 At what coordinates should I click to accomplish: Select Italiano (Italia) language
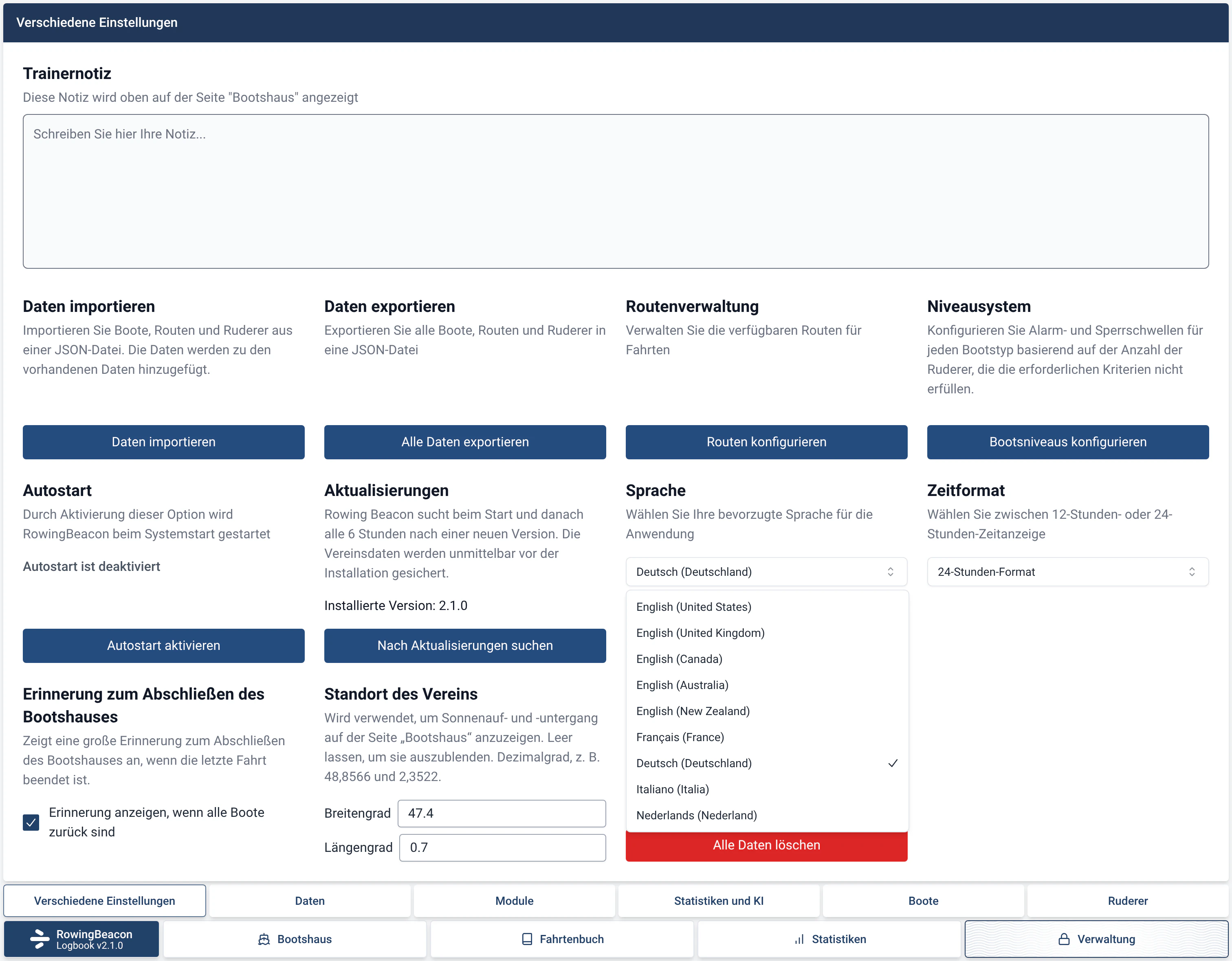(x=767, y=789)
